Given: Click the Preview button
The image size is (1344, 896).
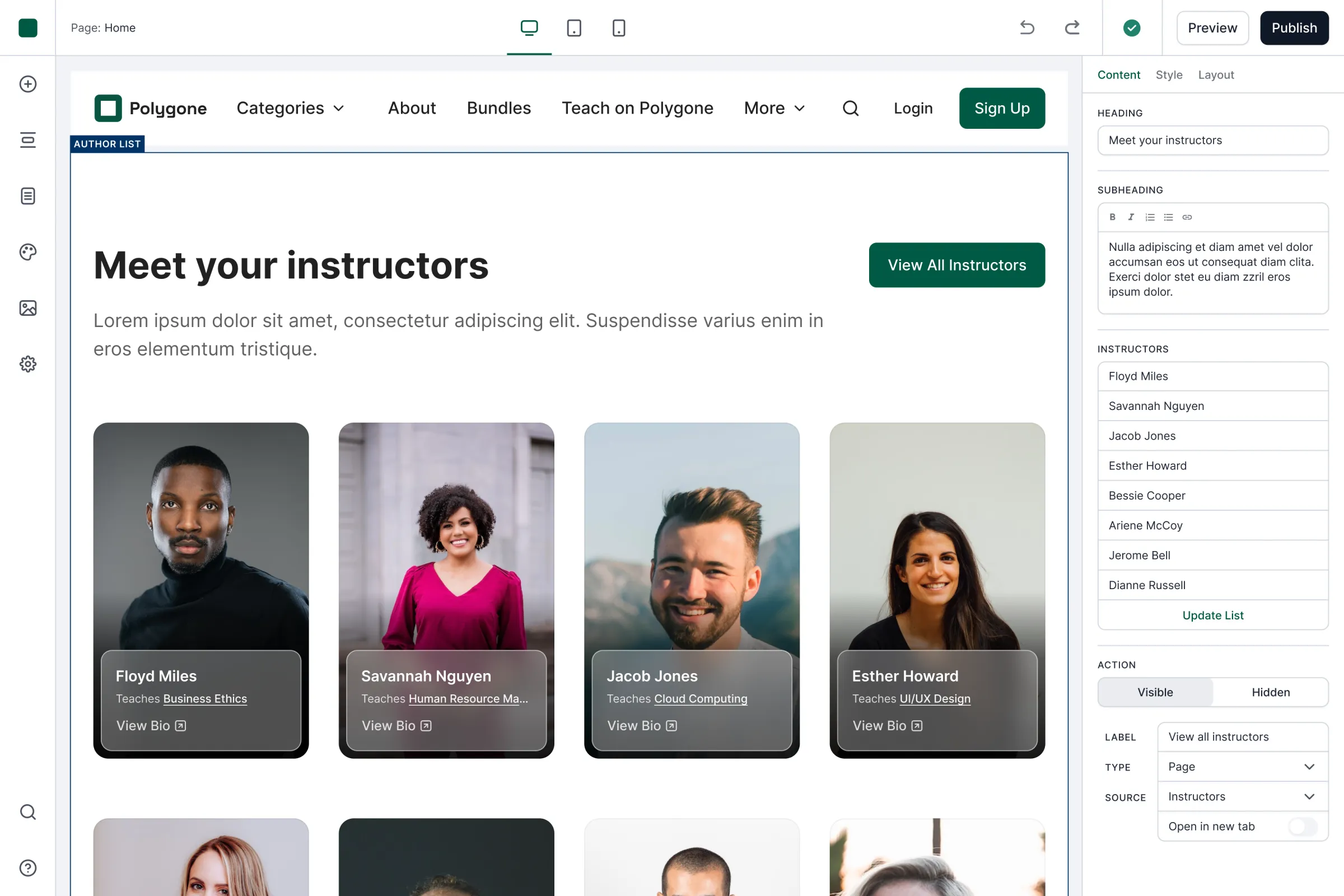Looking at the screenshot, I should 1212,27.
